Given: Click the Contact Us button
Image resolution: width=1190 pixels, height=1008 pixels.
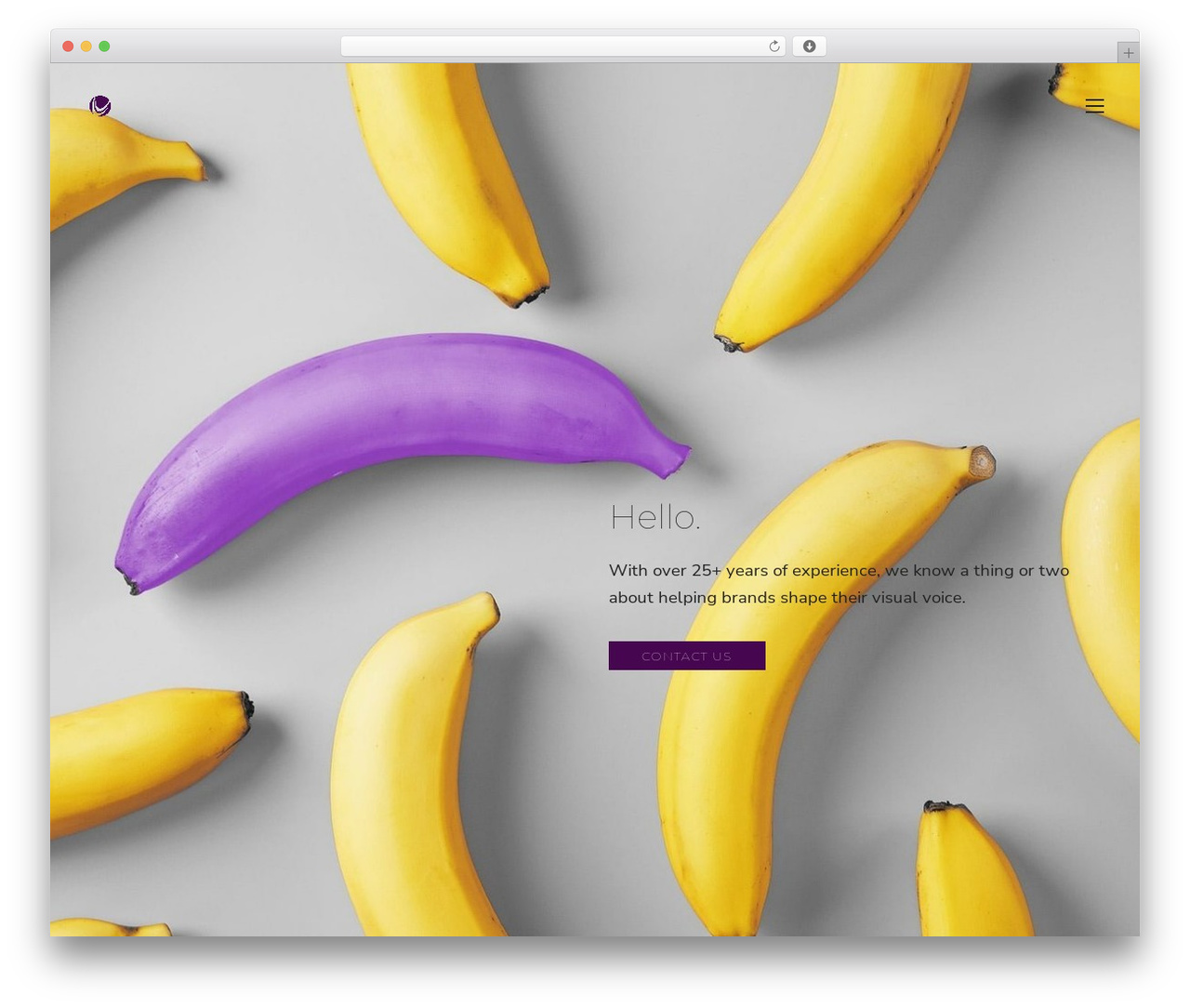Looking at the screenshot, I should pos(687,656).
